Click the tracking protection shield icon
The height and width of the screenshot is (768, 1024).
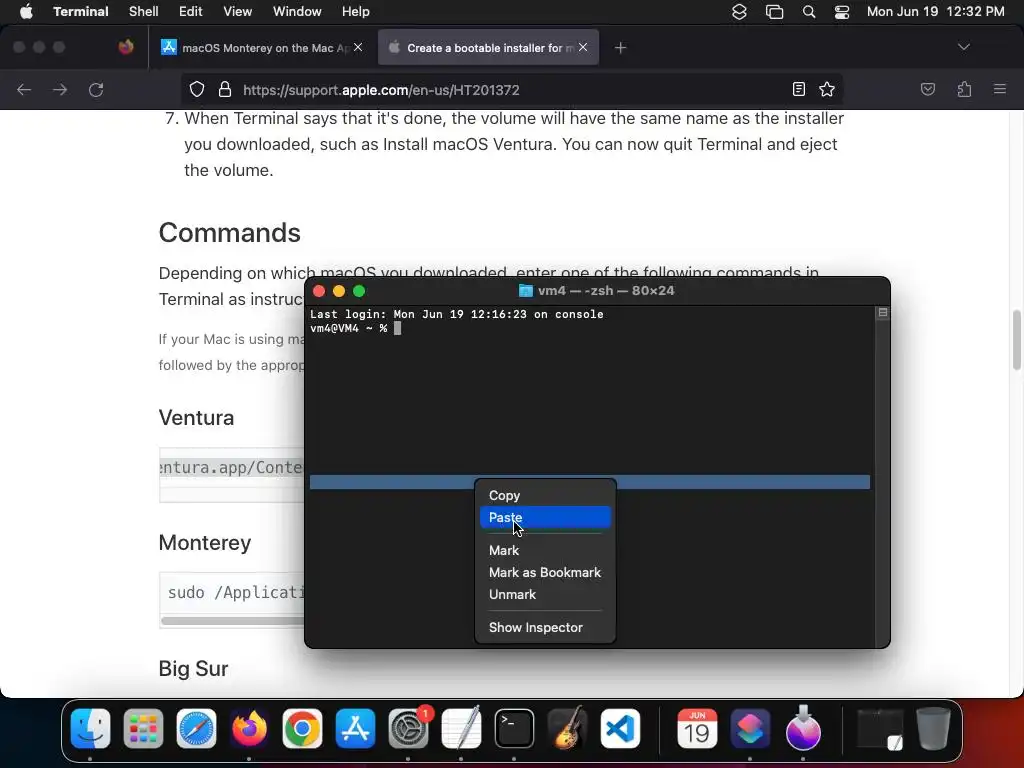point(197,89)
